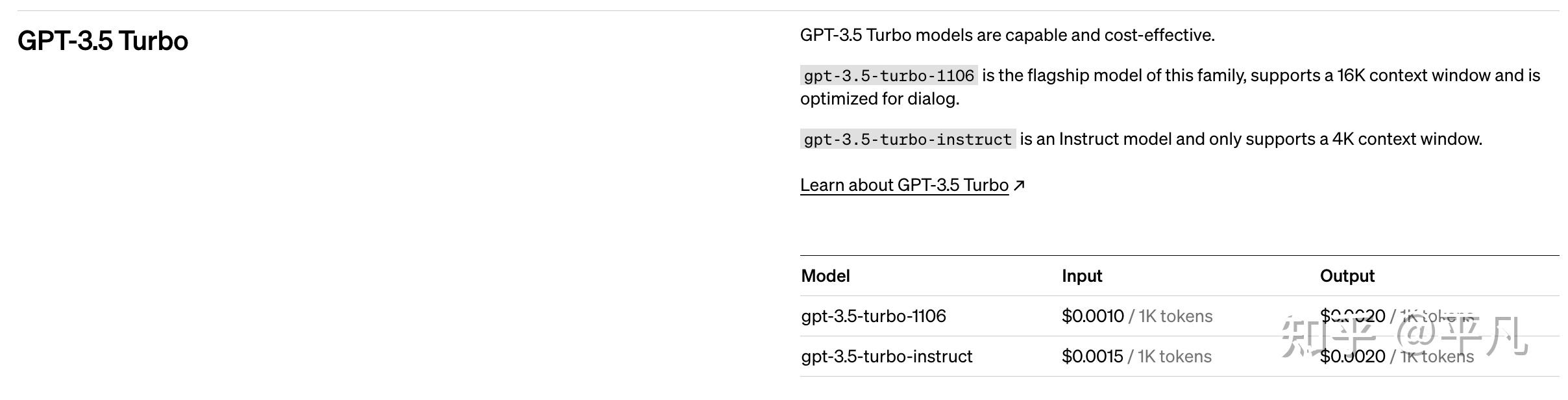Image resolution: width=1568 pixels, height=400 pixels.
Task: Select the gpt-3.5-turbo-1106 table row name
Action: 874,316
